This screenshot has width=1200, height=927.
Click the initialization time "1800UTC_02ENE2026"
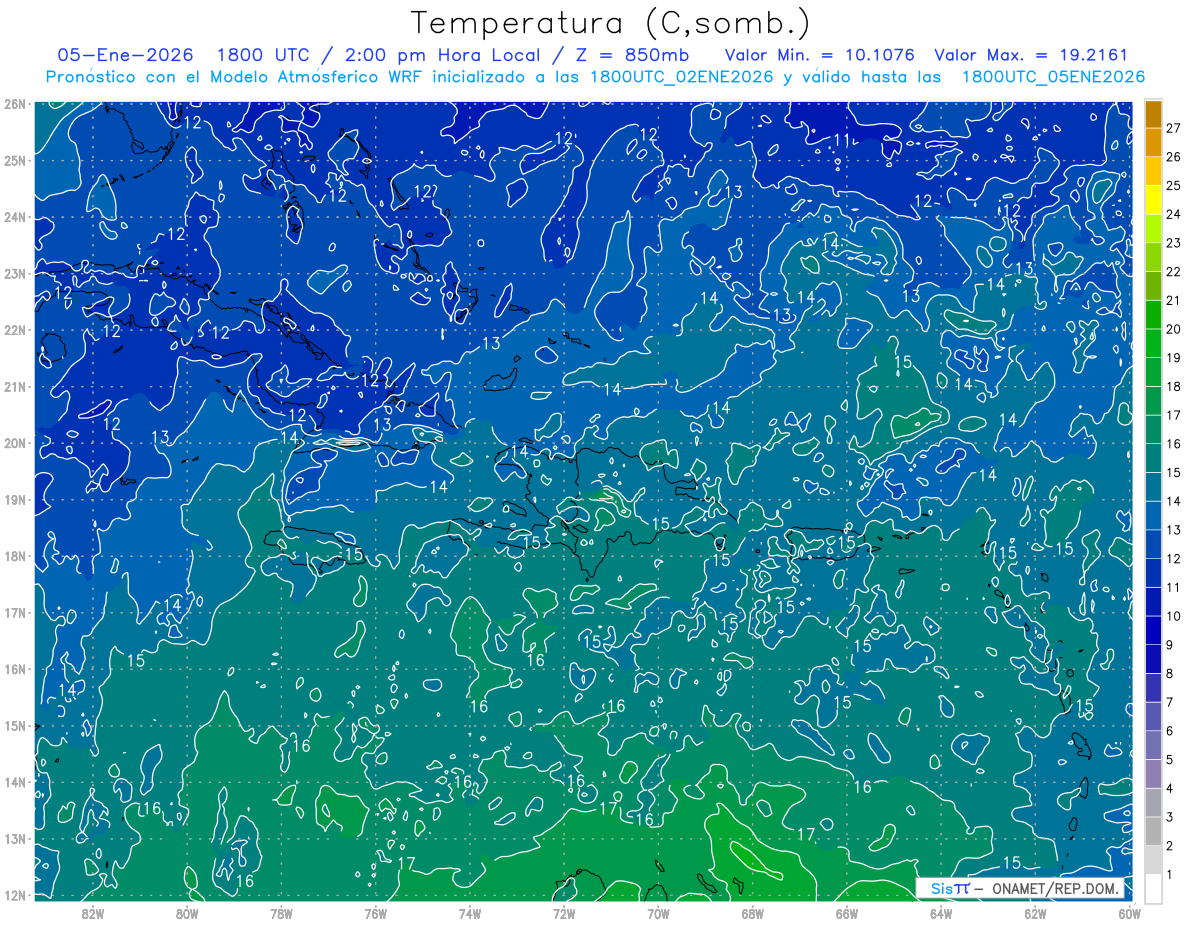682,77
